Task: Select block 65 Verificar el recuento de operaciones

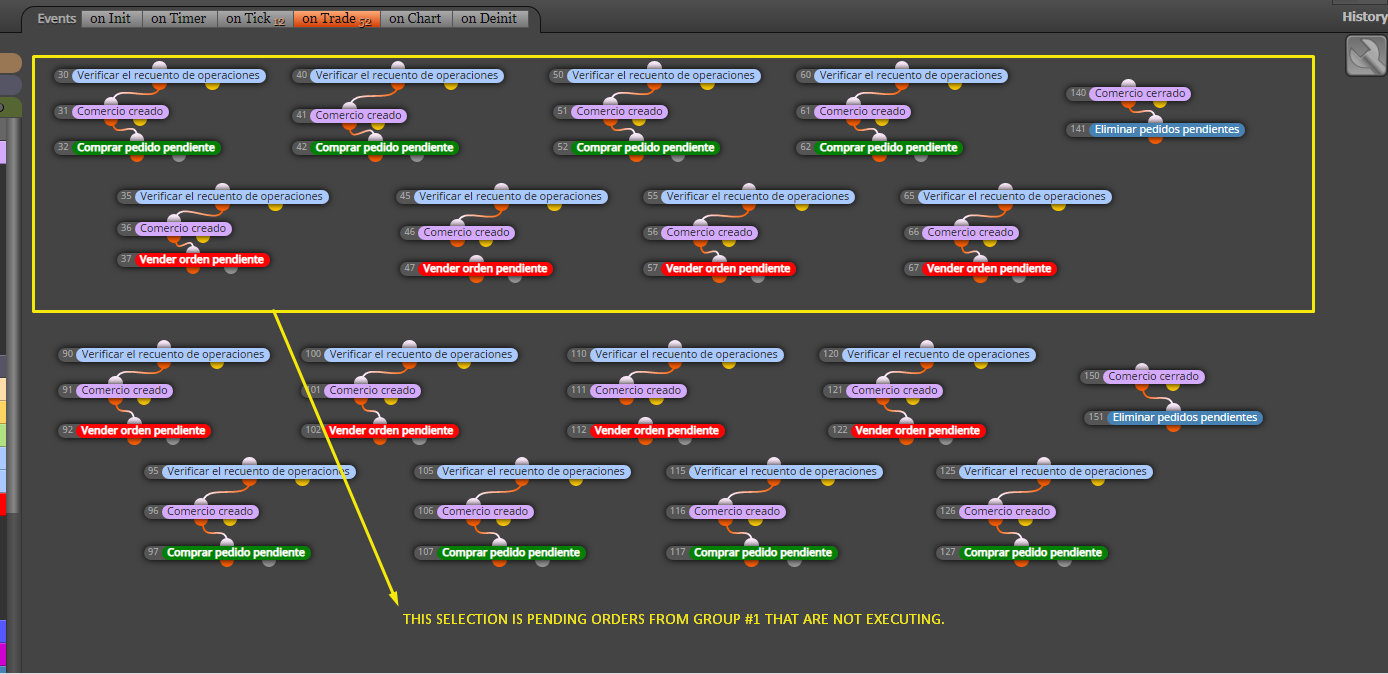Action: point(1006,197)
